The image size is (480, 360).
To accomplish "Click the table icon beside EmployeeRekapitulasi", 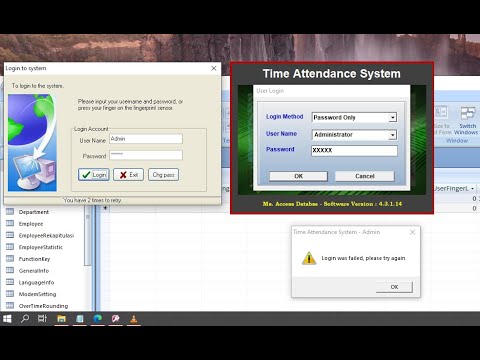I will click(10, 235).
